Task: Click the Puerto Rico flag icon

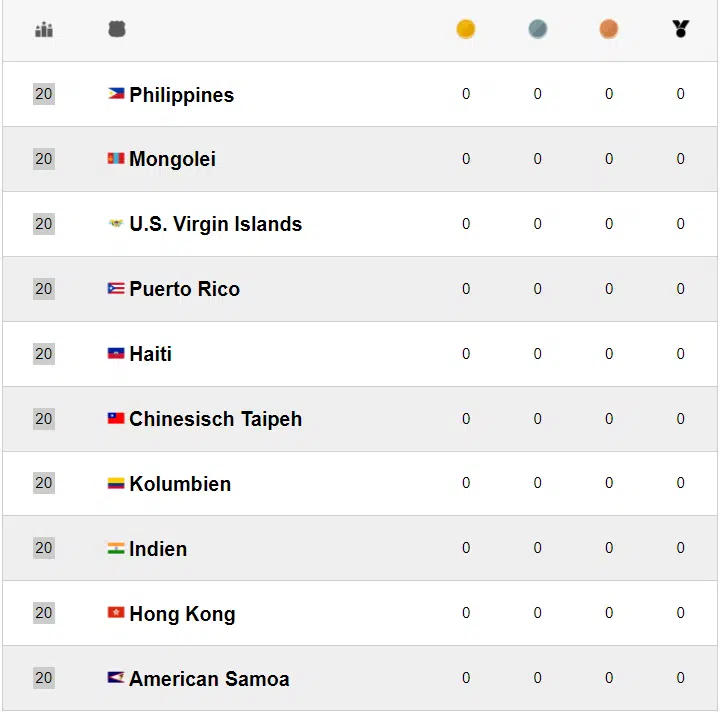Action: (116, 288)
